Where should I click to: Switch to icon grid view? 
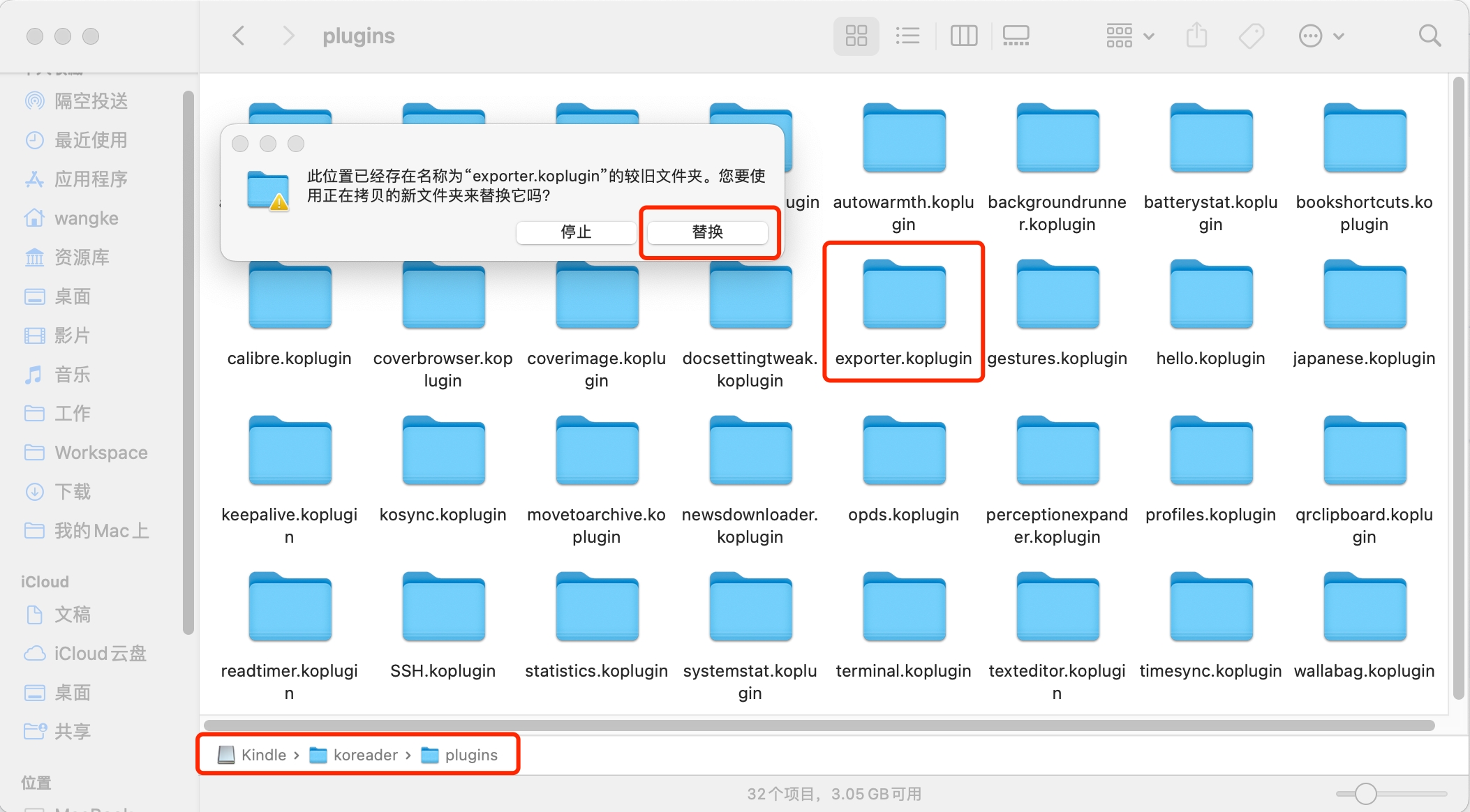click(x=856, y=36)
